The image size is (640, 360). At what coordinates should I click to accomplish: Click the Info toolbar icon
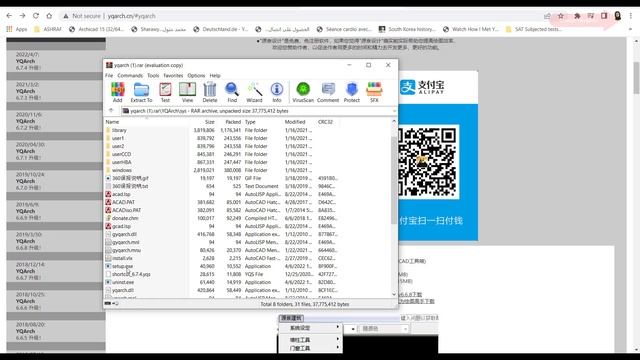click(x=277, y=92)
